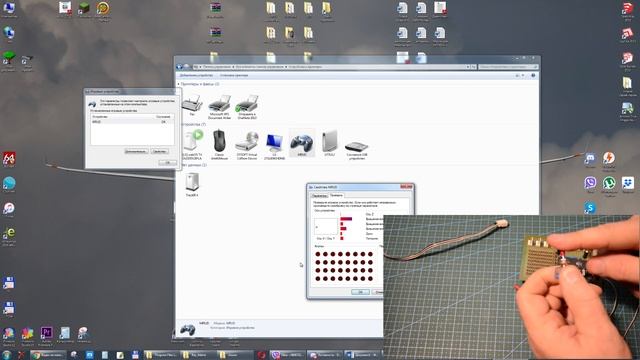The image size is (640, 360).
Task: Click Add a printer in toolbar
Action: (x=234, y=76)
